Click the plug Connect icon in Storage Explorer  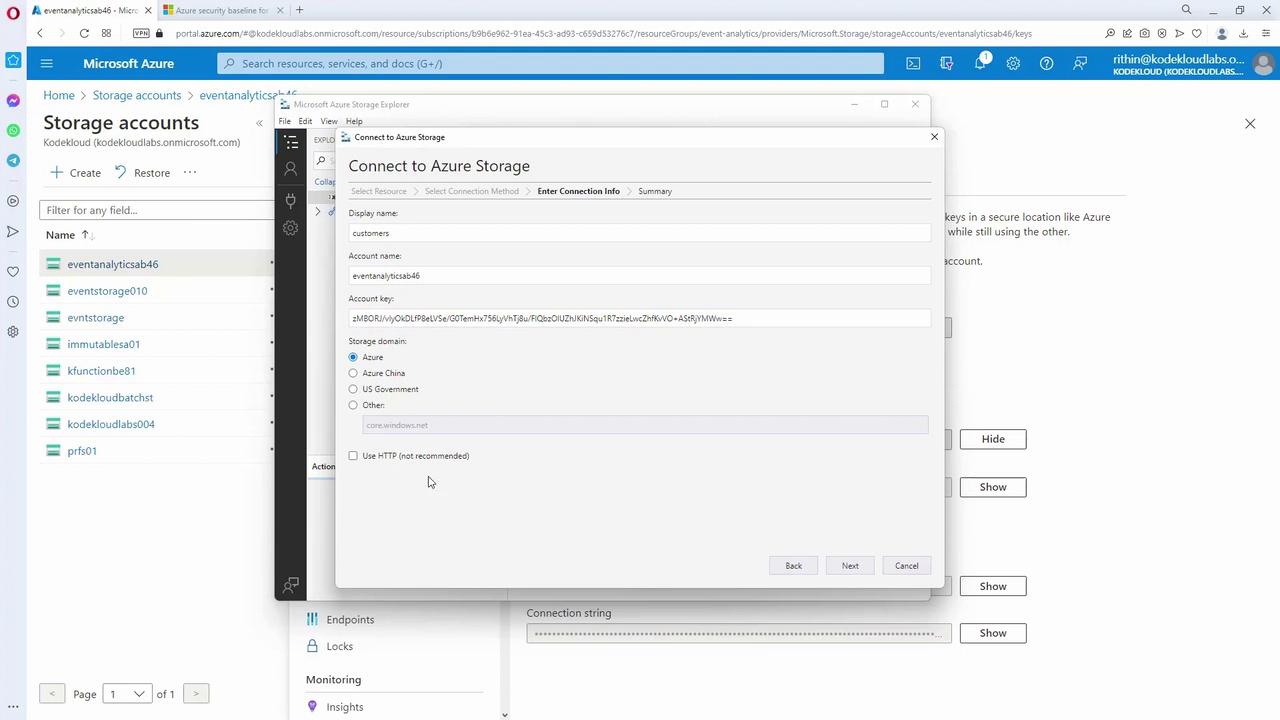(x=291, y=200)
